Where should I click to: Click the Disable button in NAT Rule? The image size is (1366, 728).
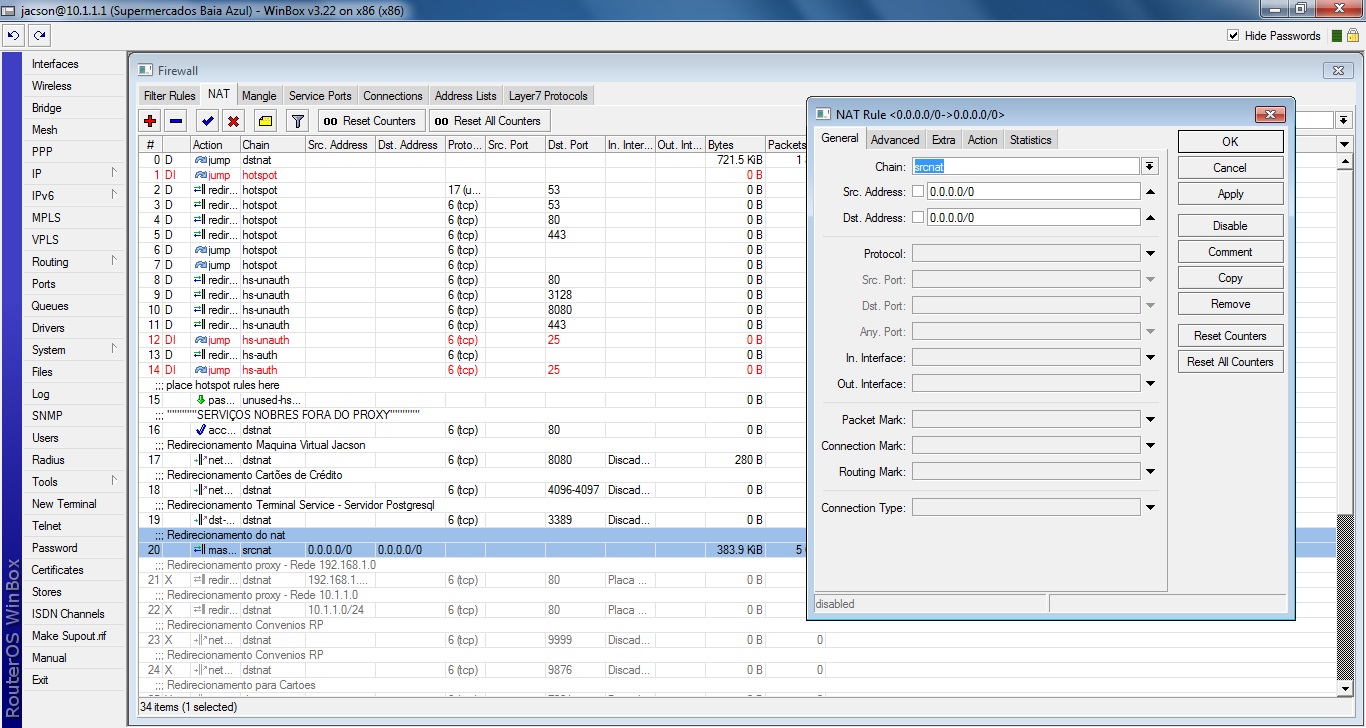pos(1230,226)
